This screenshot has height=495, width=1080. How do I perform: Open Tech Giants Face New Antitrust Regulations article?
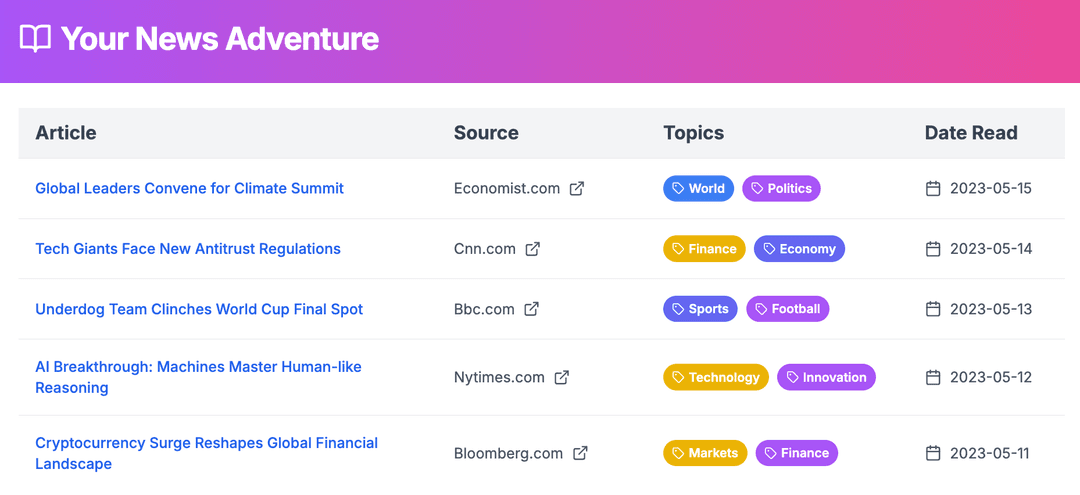click(x=188, y=249)
